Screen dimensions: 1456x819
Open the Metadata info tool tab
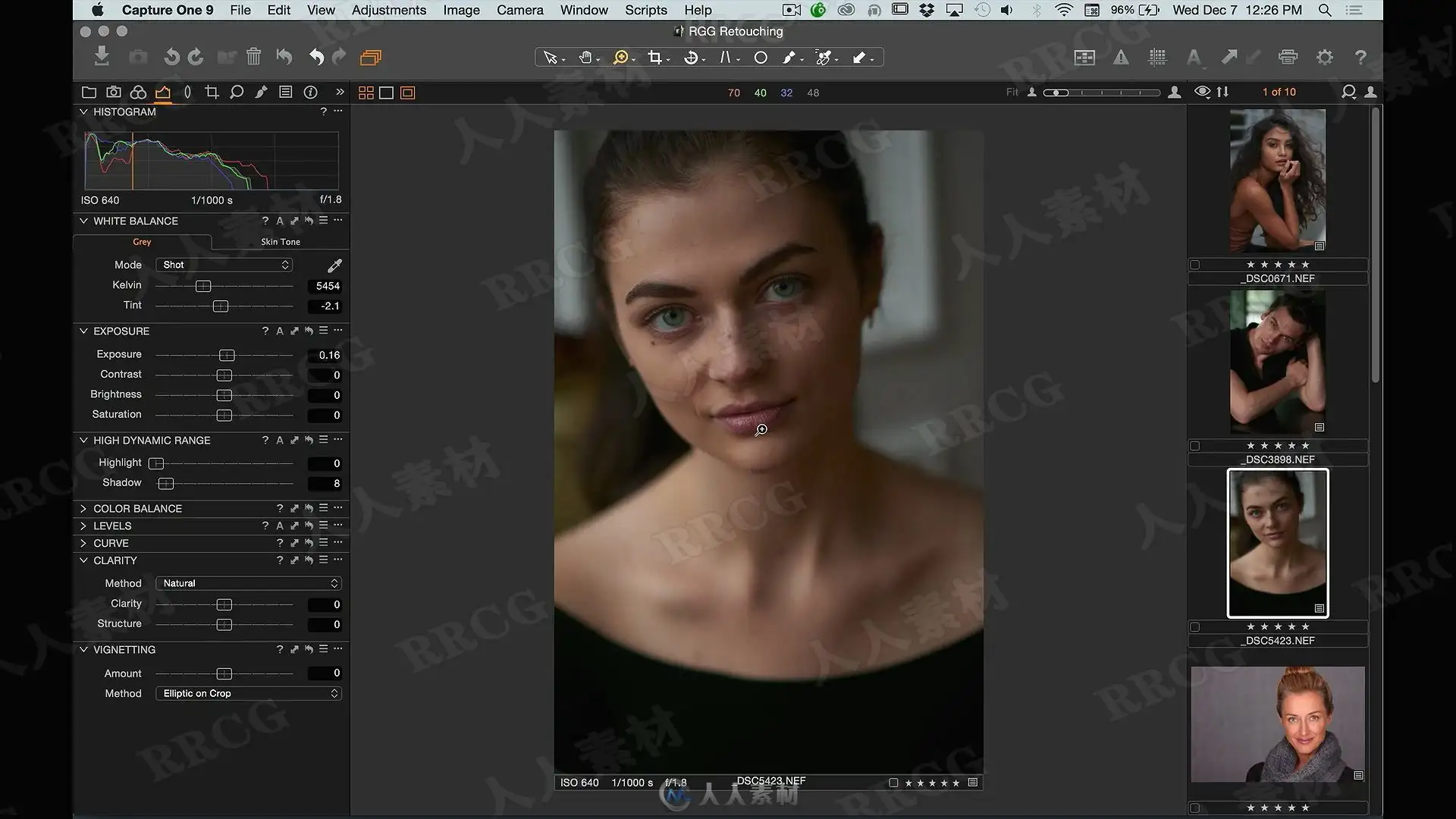tap(310, 93)
